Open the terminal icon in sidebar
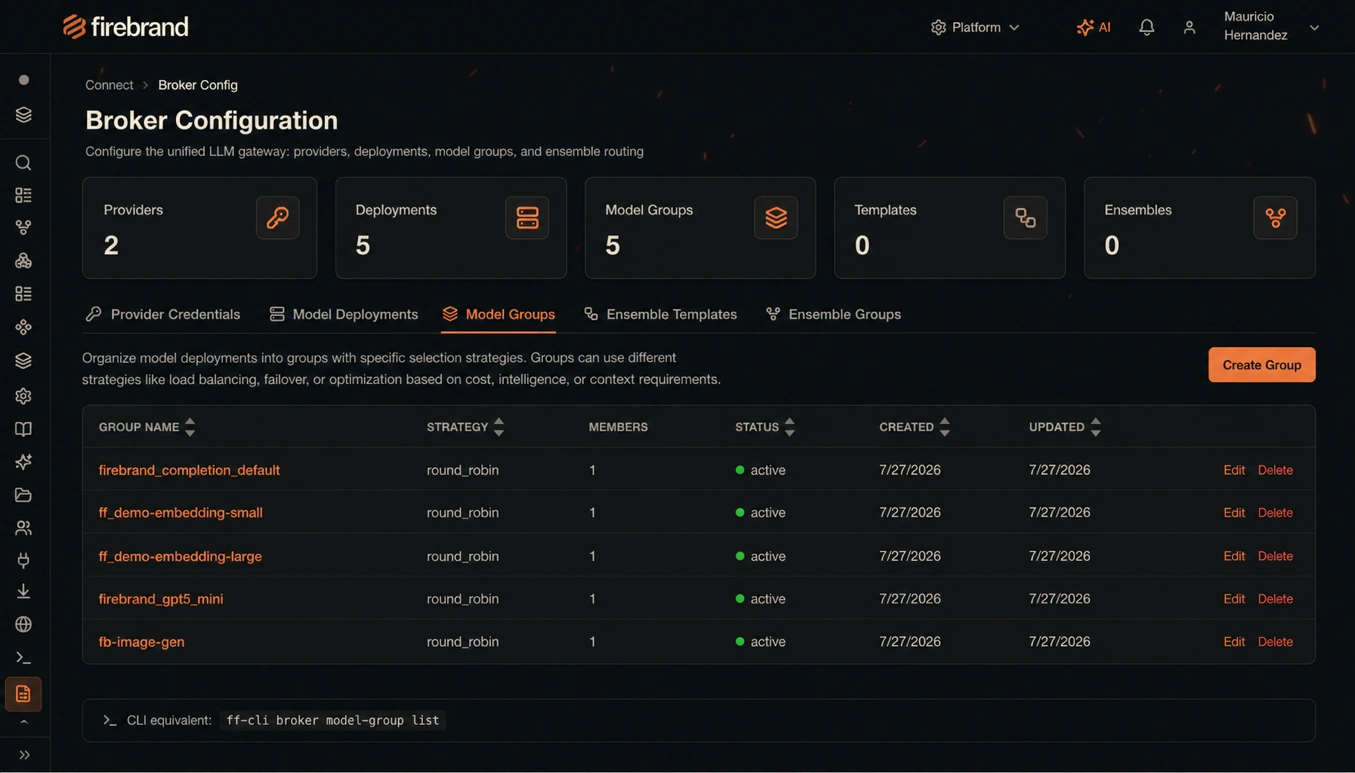Screen dimensions: 1355x773 pyautogui.click(x=23, y=658)
